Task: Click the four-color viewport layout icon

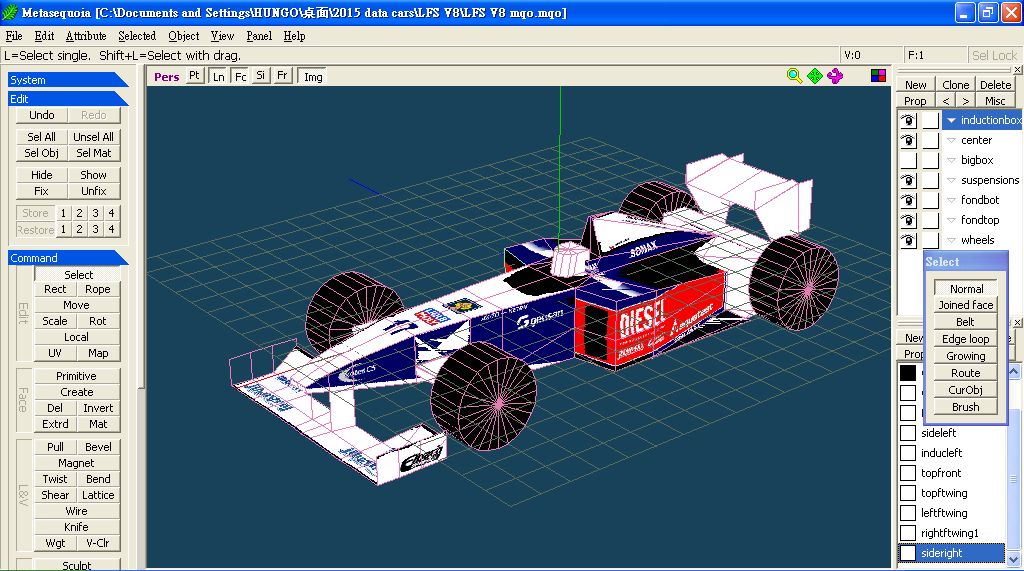Action: coord(878,76)
